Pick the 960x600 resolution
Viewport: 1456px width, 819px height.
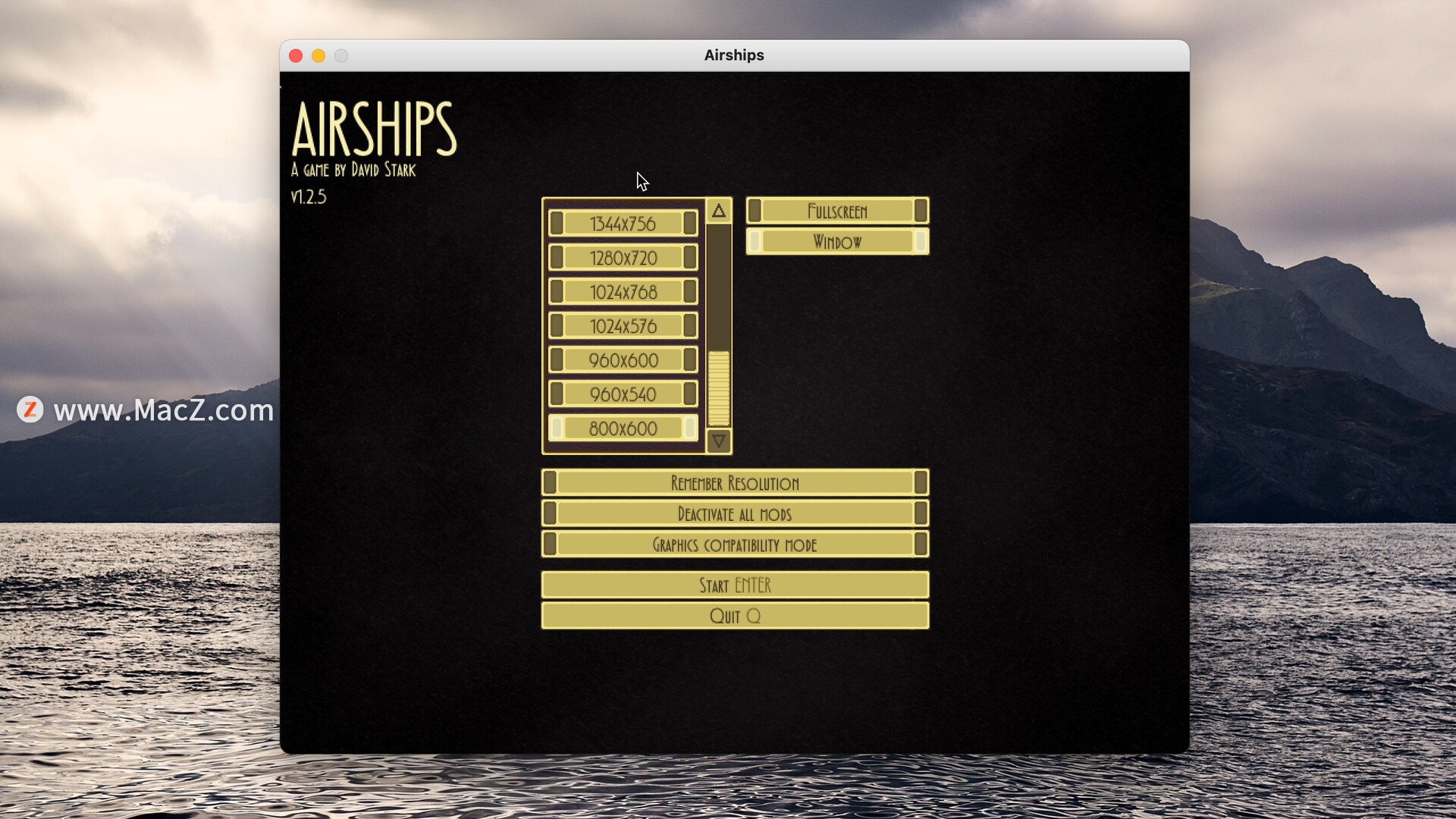tap(623, 359)
